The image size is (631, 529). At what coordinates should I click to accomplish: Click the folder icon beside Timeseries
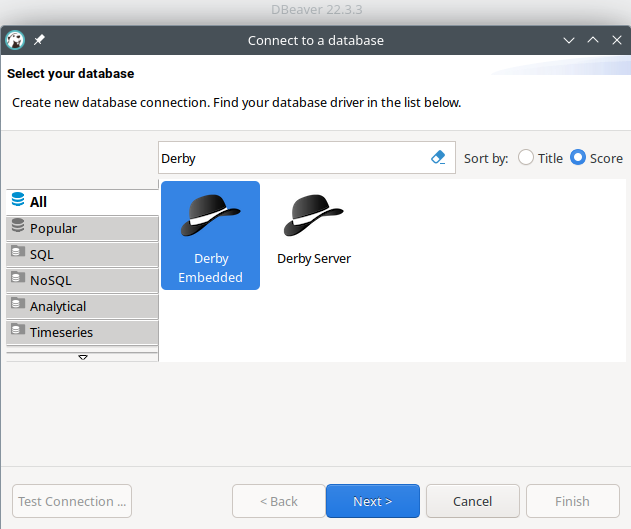pos(18,330)
